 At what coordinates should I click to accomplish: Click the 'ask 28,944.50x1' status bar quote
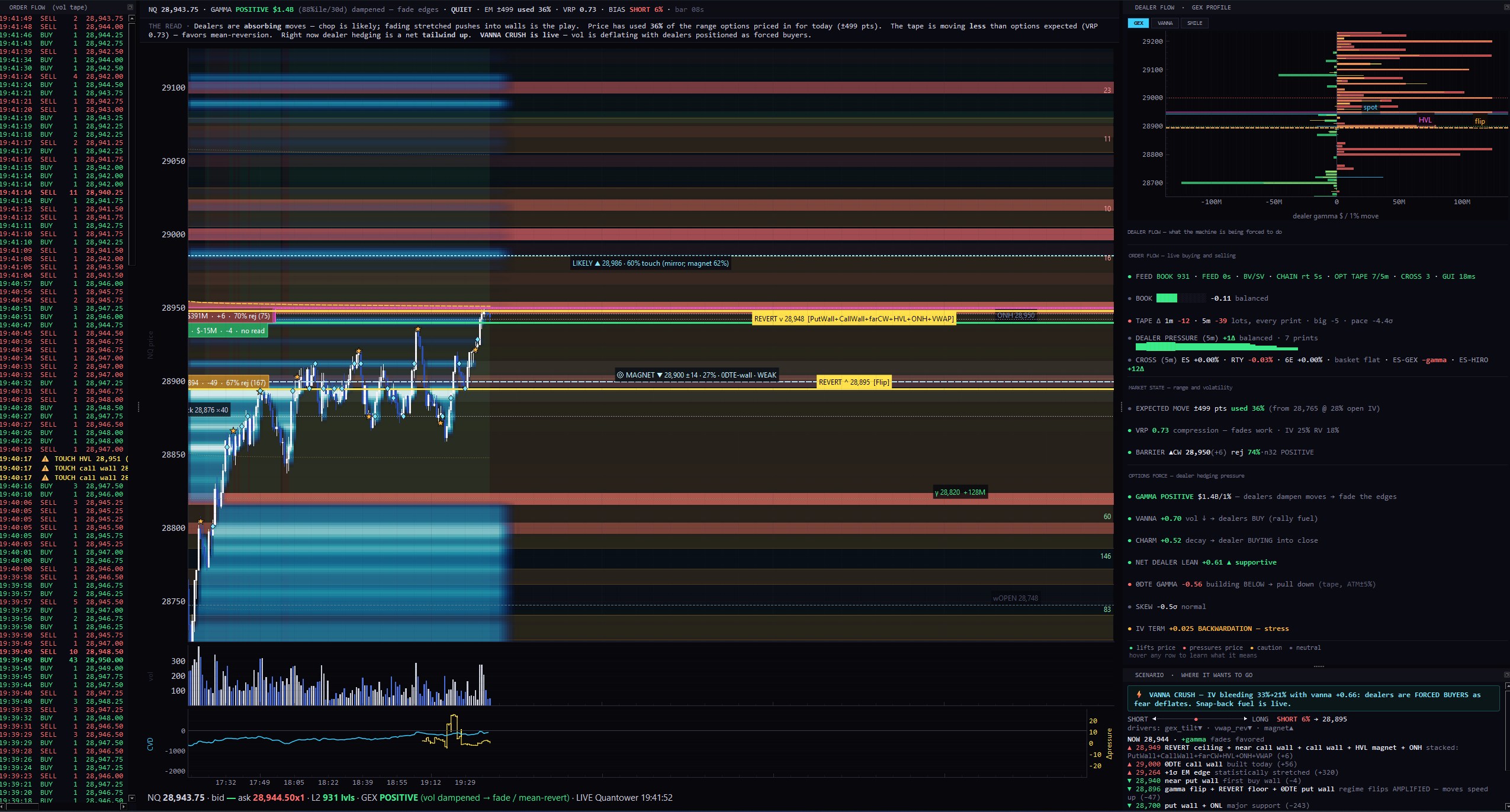[x=271, y=798]
